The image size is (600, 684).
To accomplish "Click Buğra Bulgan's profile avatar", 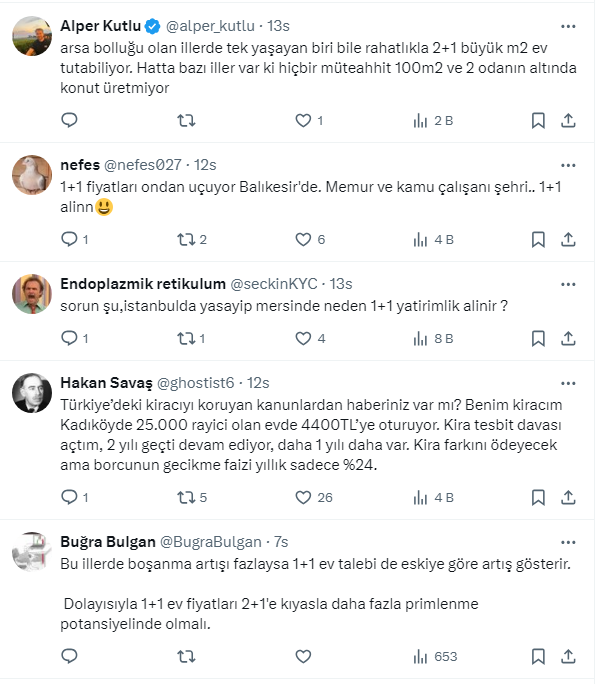I will [x=32, y=553].
